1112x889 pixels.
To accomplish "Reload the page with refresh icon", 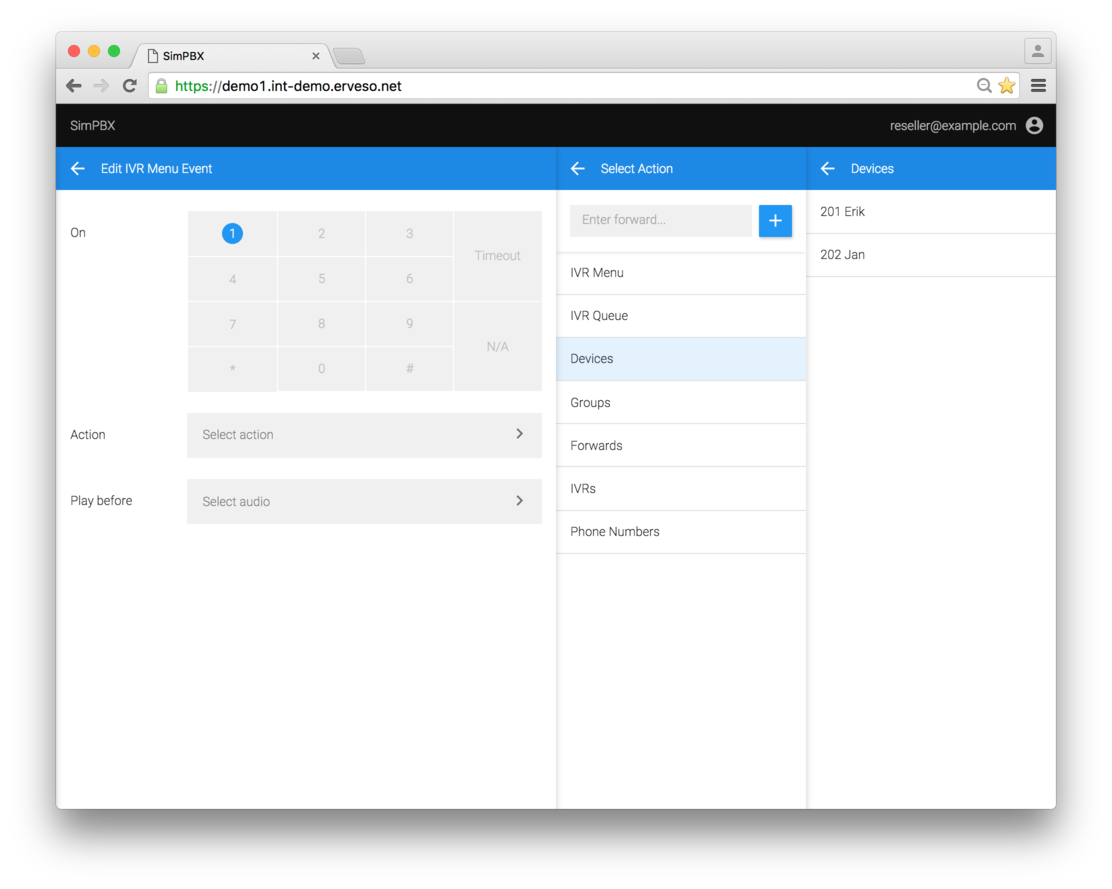I will tap(130, 86).
